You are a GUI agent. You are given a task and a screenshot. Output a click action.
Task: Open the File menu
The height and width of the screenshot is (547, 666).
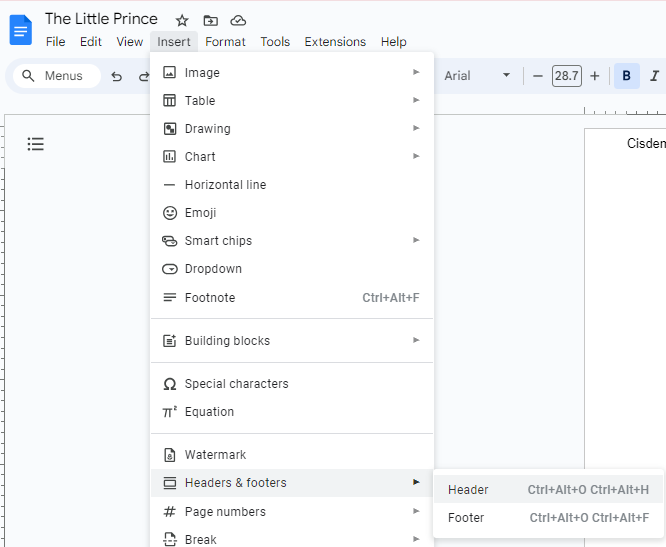coord(56,42)
